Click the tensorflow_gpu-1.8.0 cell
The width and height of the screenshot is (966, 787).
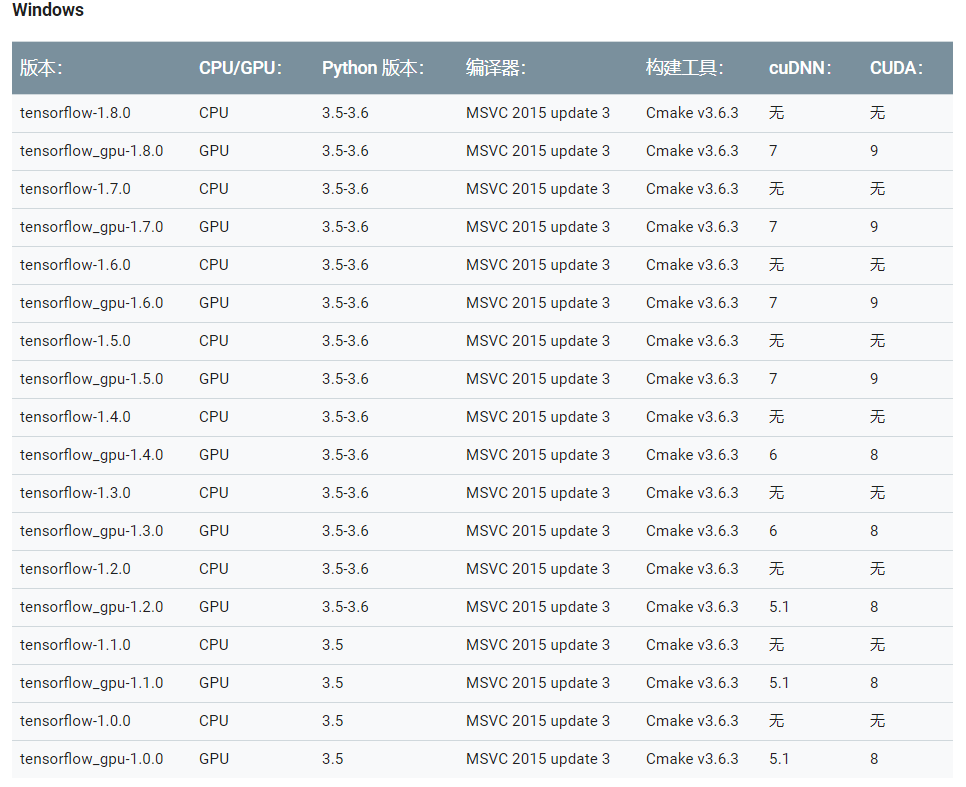(x=91, y=151)
